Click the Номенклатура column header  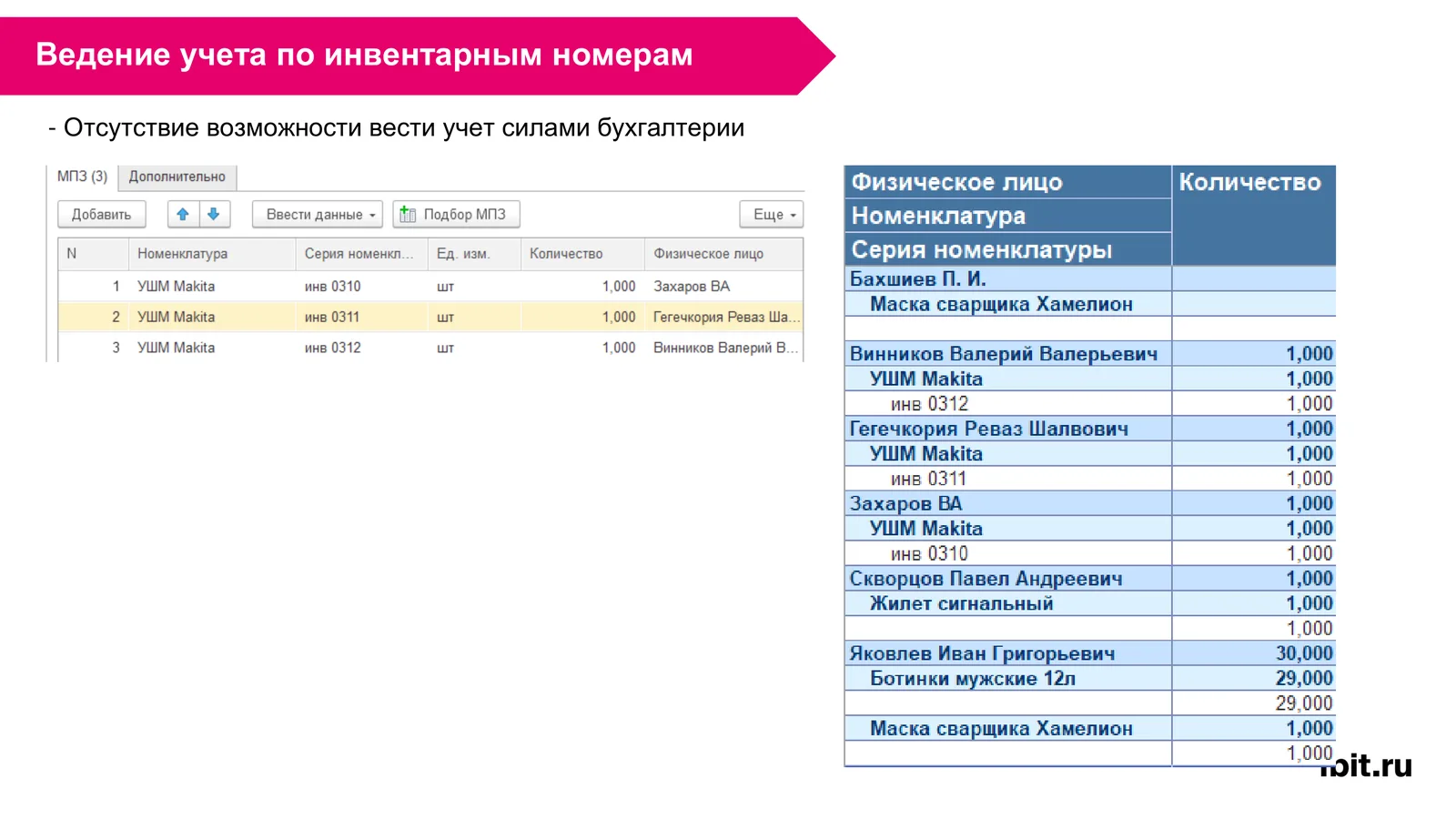point(212,254)
